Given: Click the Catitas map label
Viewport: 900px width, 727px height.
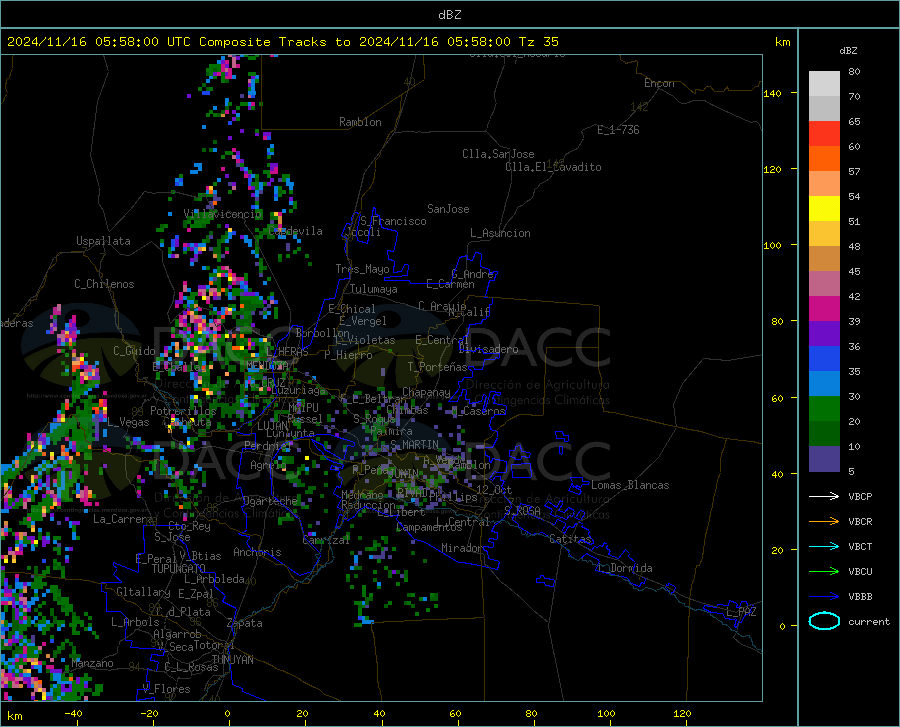Looking at the screenshot, I should [x=570, y=539].
